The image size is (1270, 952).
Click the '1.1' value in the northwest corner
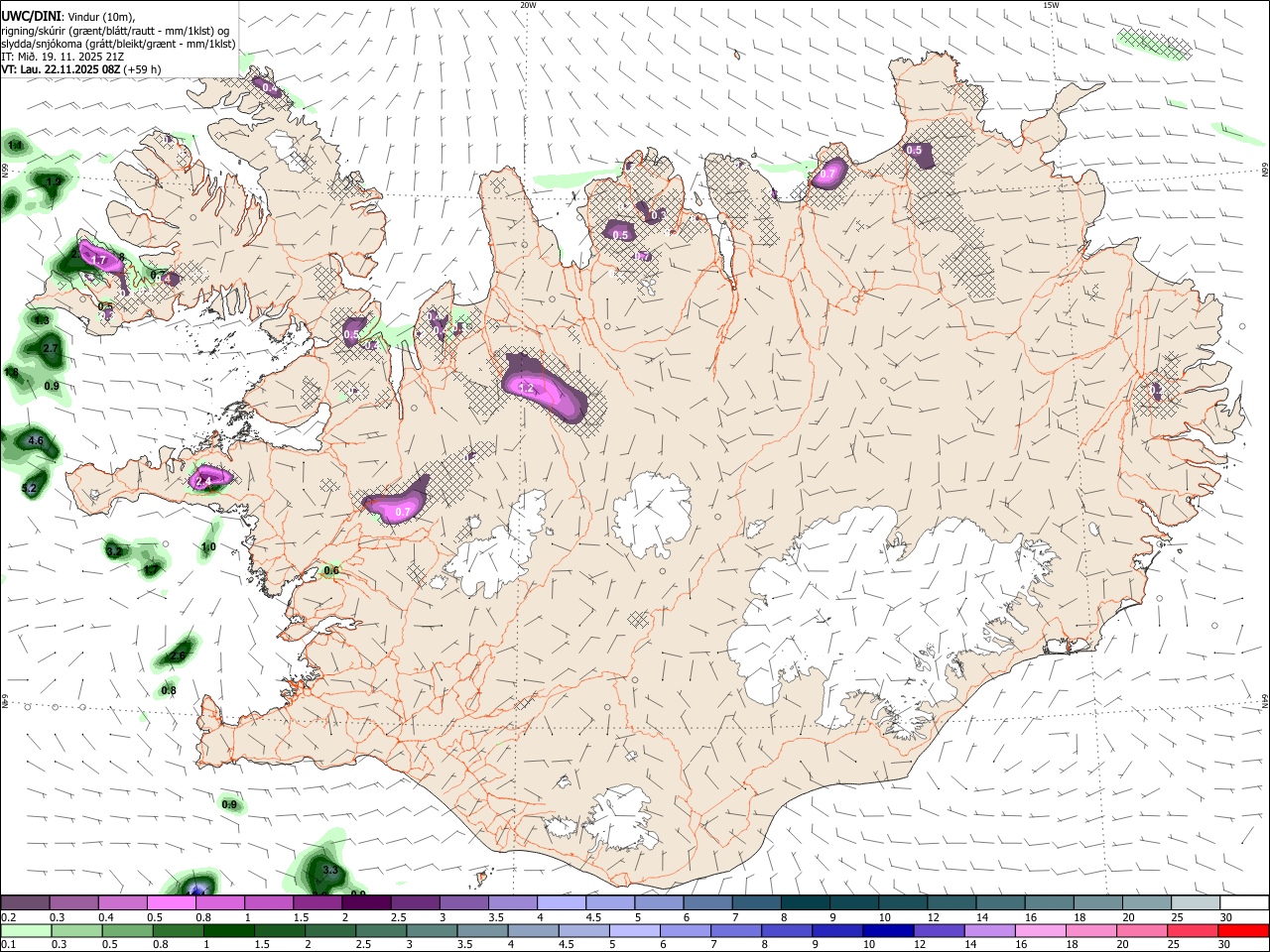(x=15, y=146)
